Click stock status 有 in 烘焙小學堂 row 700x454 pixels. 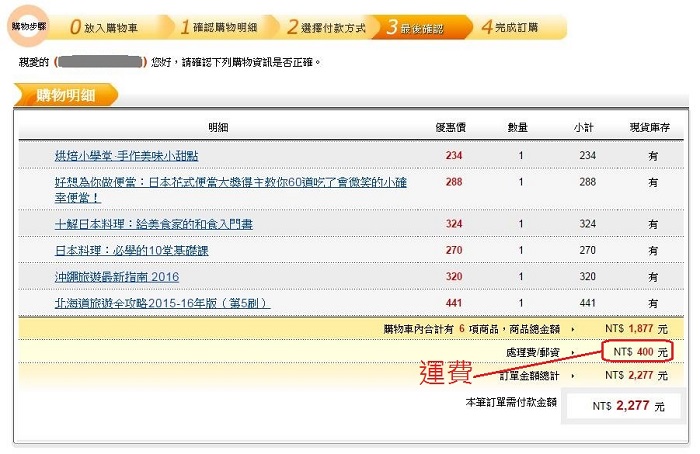(653, 156)
